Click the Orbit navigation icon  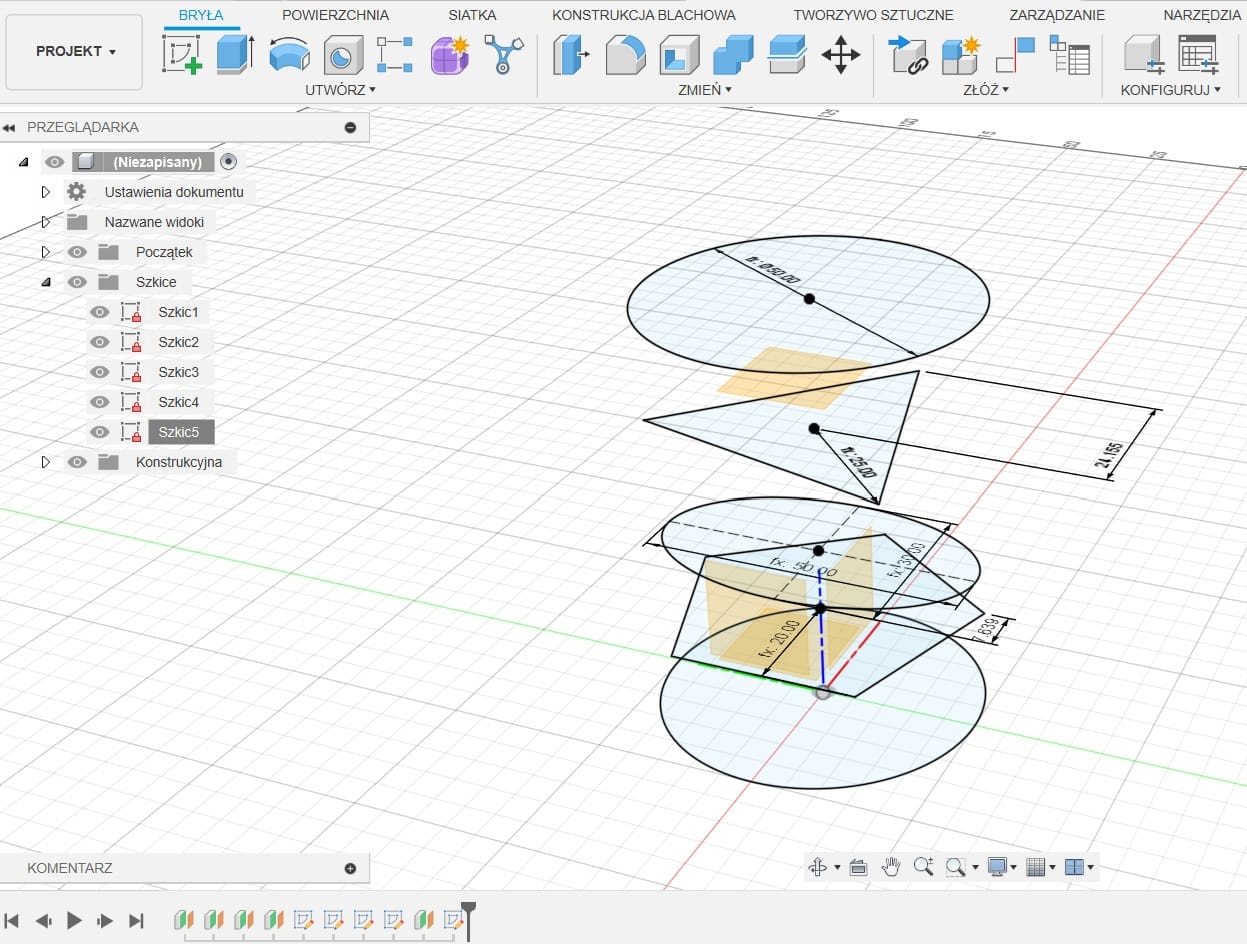817,867
